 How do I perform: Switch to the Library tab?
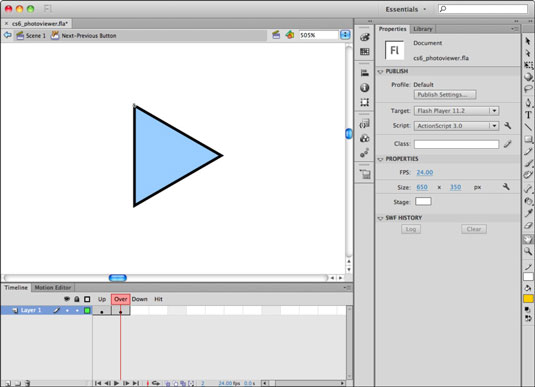coord(423,29)
